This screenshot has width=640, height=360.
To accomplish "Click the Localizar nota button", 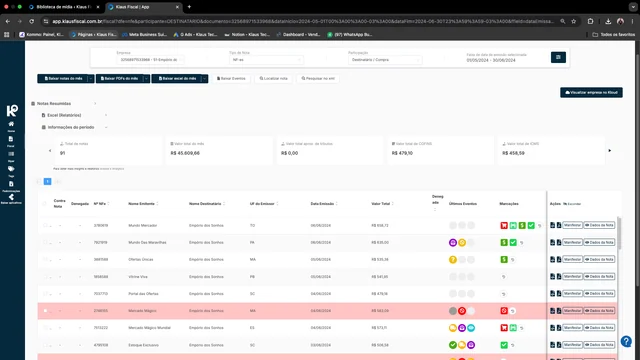I will click(x=273, y=78).
